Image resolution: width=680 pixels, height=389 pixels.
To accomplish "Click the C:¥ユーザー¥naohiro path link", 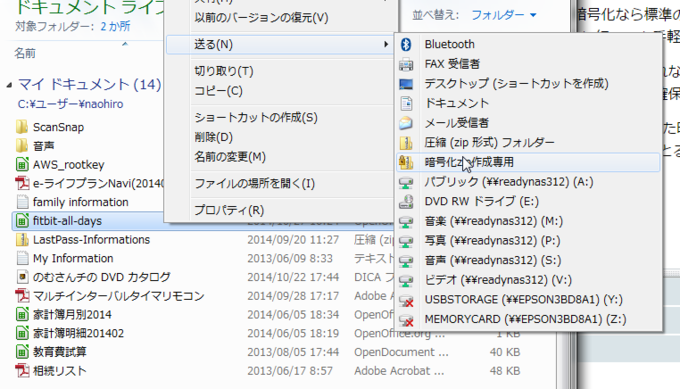I will click(x=70, y=105).
